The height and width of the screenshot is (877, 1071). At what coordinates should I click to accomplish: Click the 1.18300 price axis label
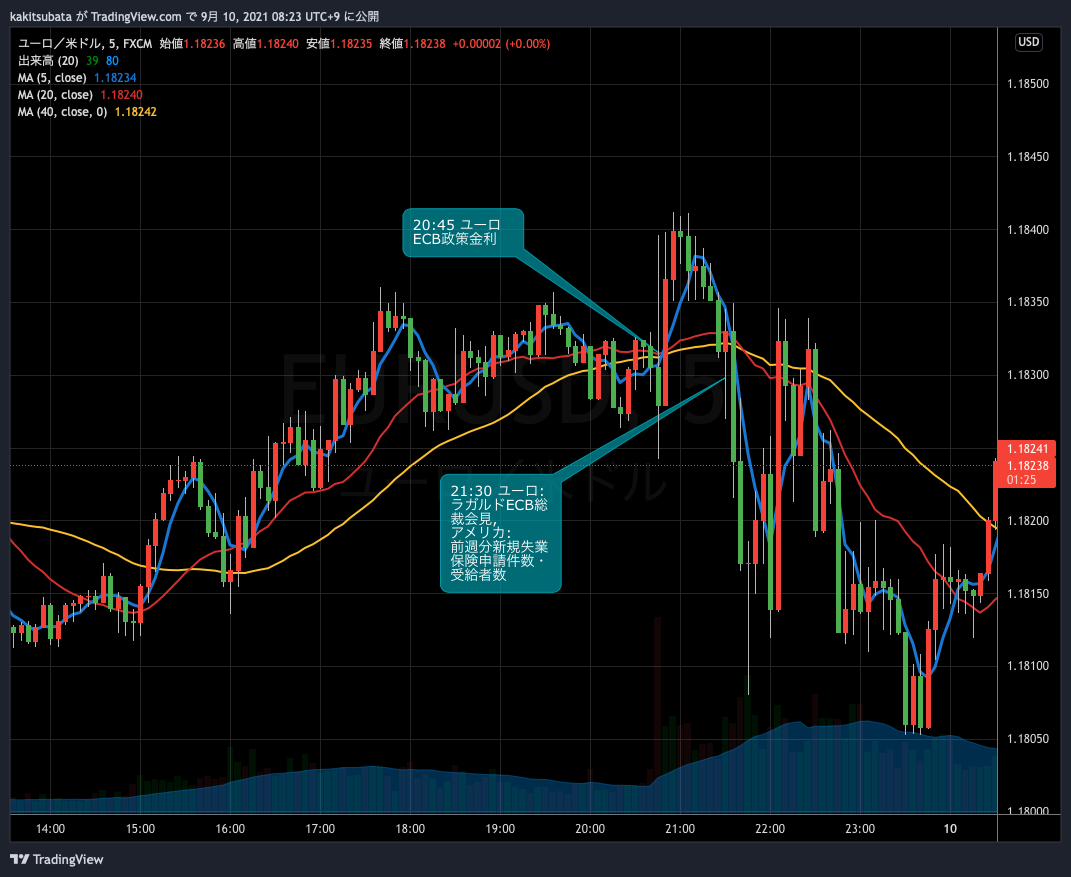tap(1028, 375)
